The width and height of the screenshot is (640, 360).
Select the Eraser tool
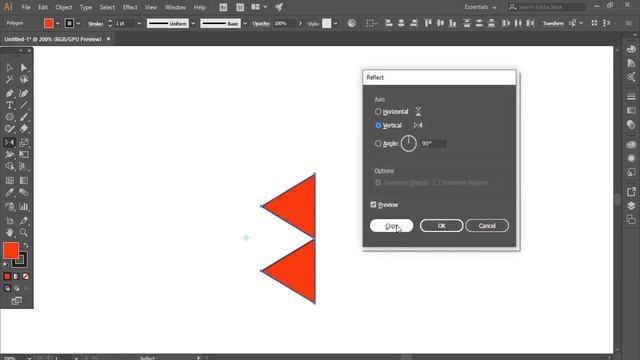(24, 129)
